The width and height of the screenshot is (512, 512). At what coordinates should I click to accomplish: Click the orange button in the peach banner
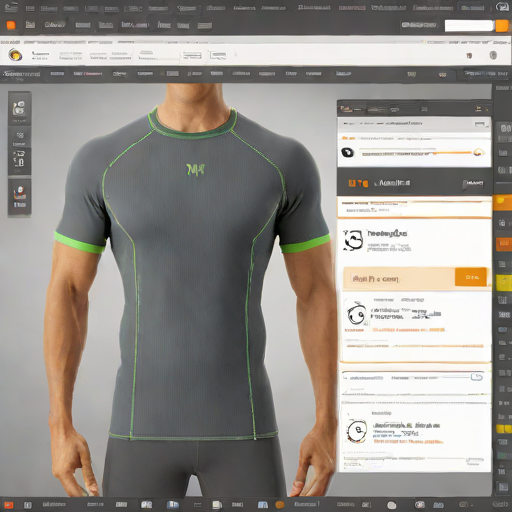(471, 277)
